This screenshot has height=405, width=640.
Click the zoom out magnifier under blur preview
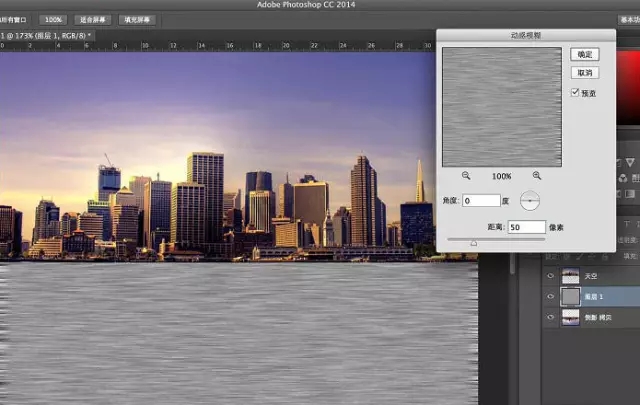(466, 176)
